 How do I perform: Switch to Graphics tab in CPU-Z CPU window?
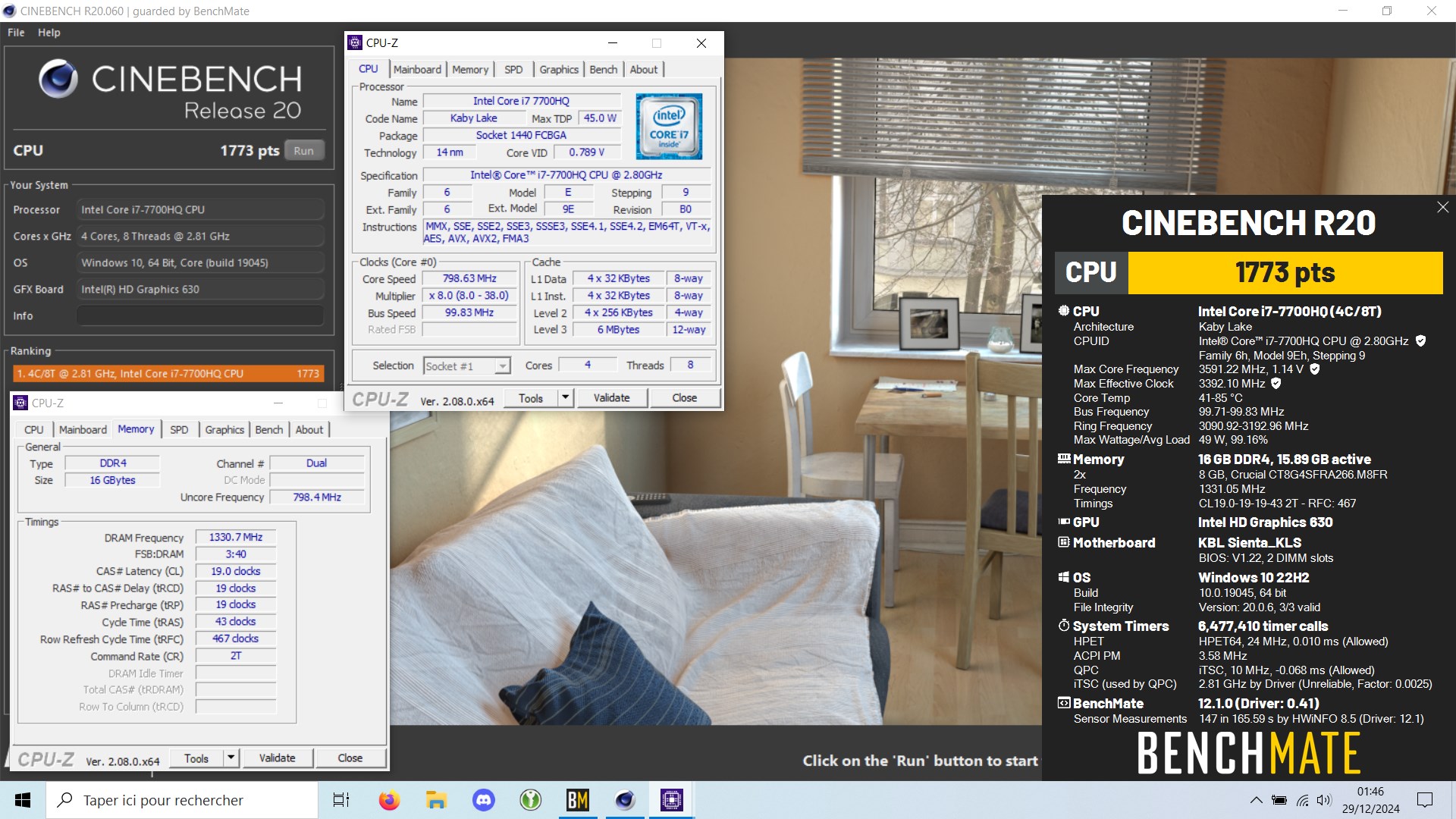(x=559, y=69)
